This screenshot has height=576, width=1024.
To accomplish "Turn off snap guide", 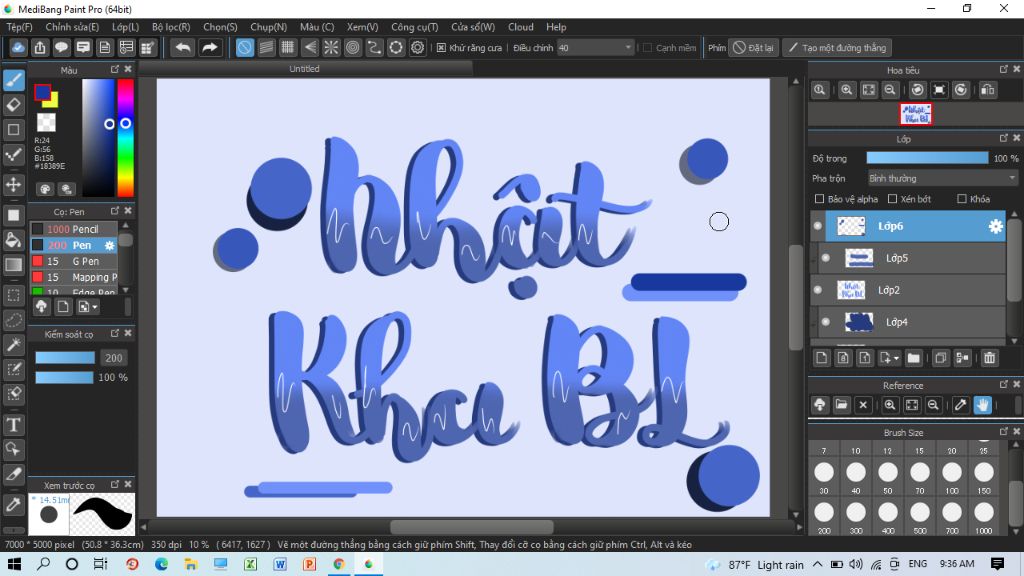I will [245, 48].
